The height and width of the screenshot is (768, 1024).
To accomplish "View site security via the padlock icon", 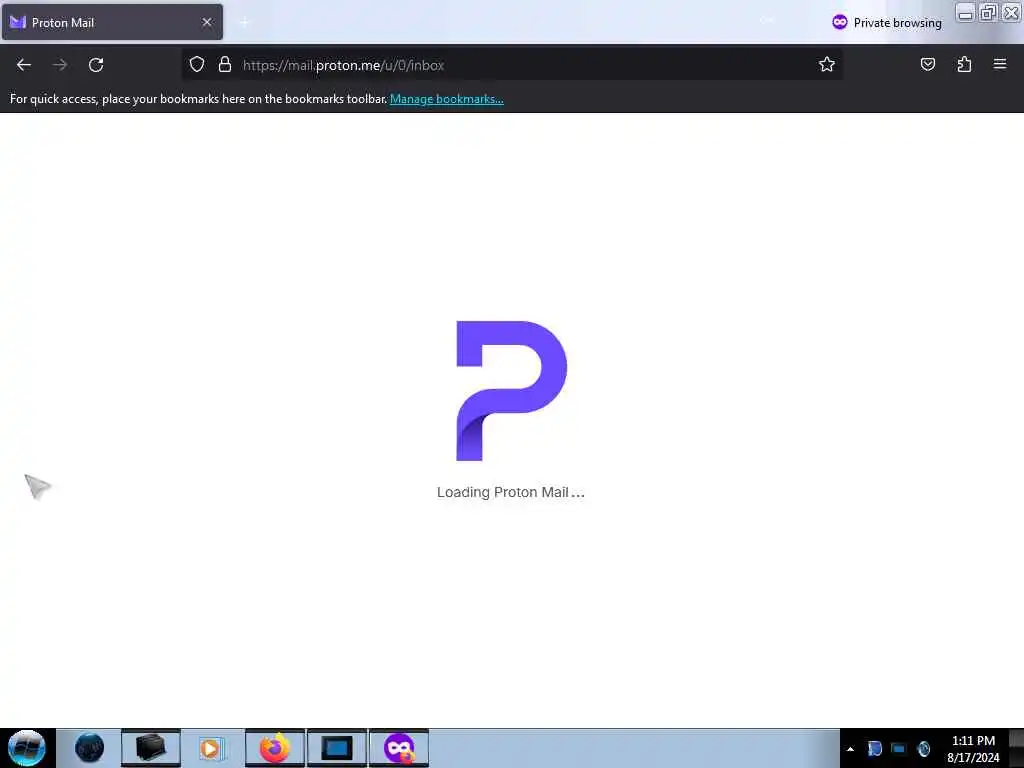I will point(225,64).
